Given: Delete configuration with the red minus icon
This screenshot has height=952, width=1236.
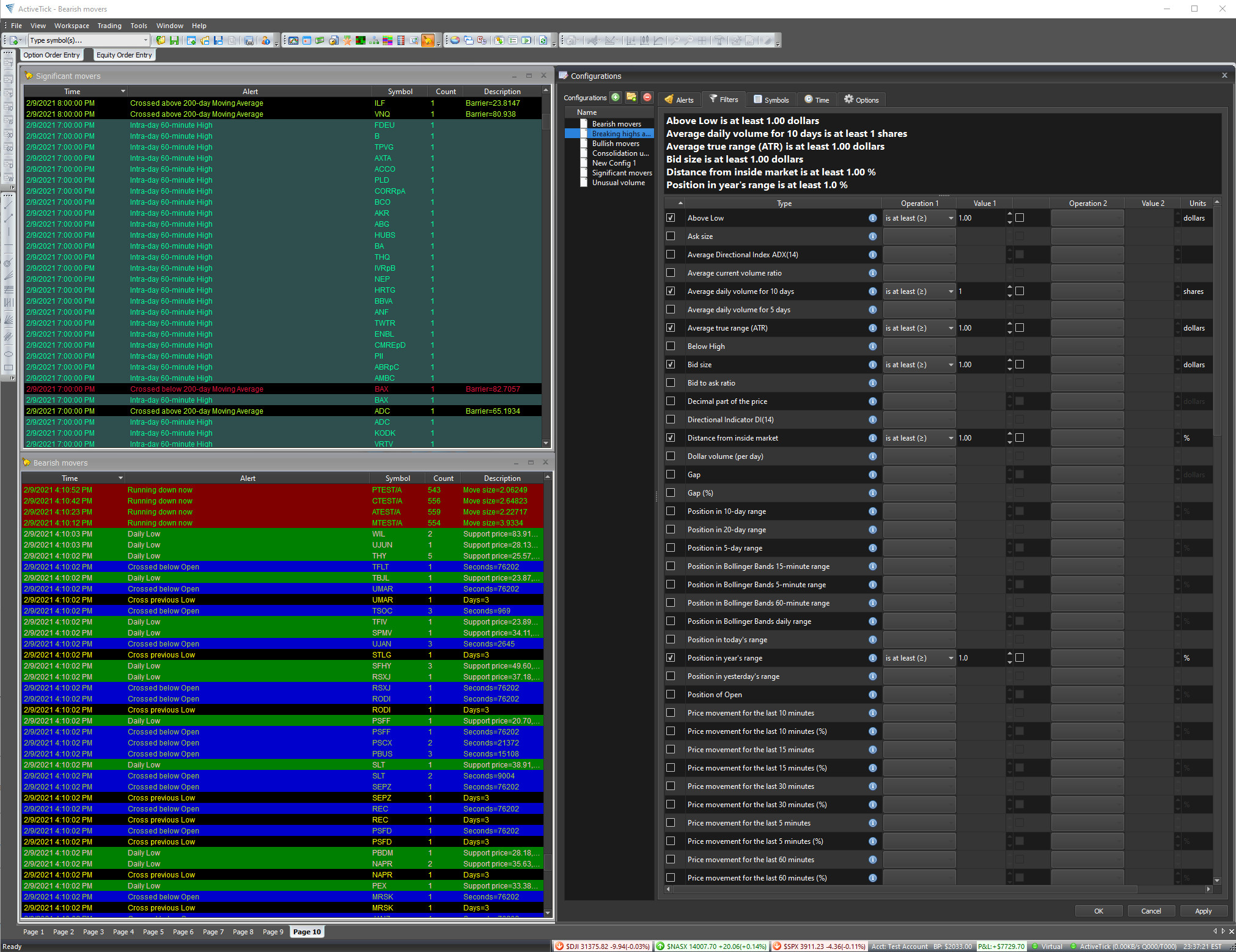Looking at the screenshot, I should coord(647,97).
